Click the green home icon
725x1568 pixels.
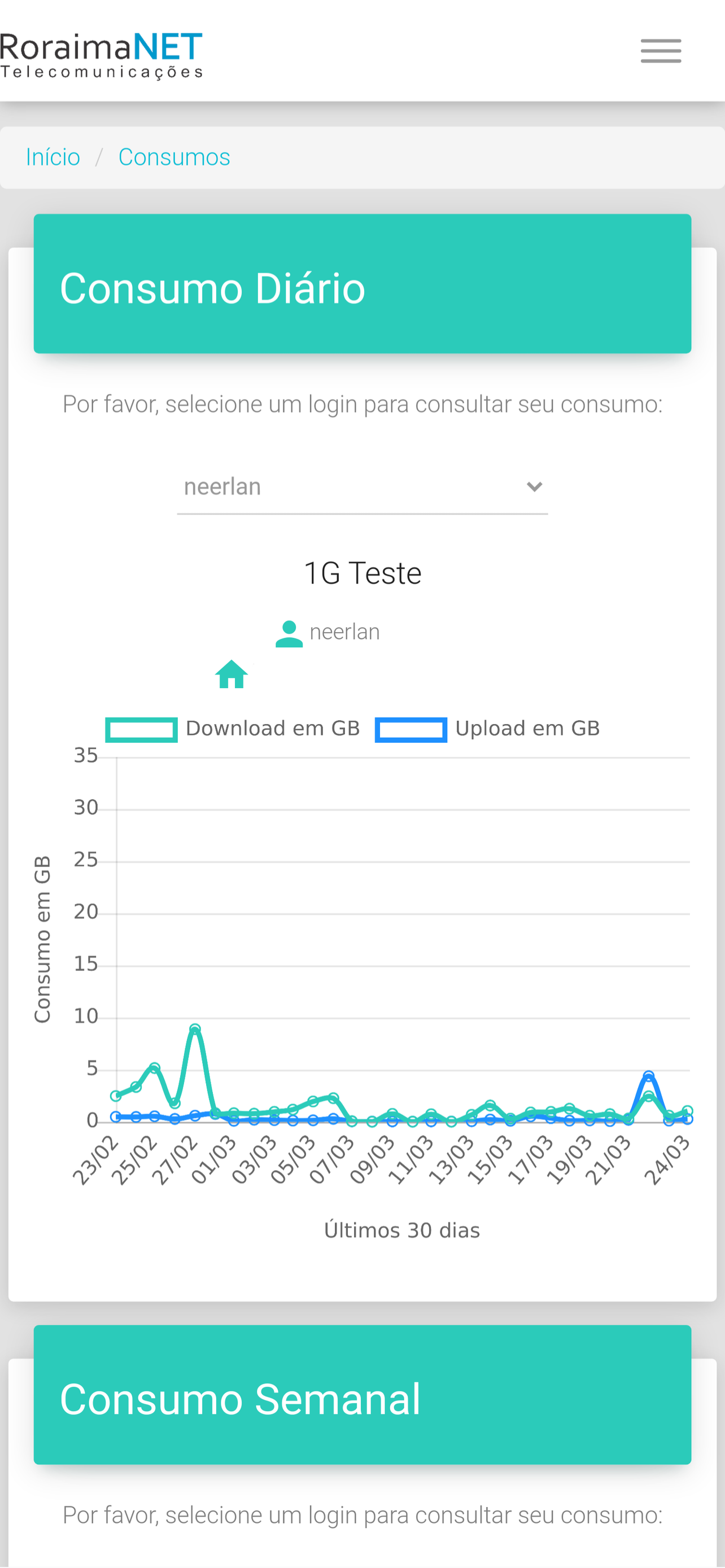pyautogui.click(x=232, y=674)
